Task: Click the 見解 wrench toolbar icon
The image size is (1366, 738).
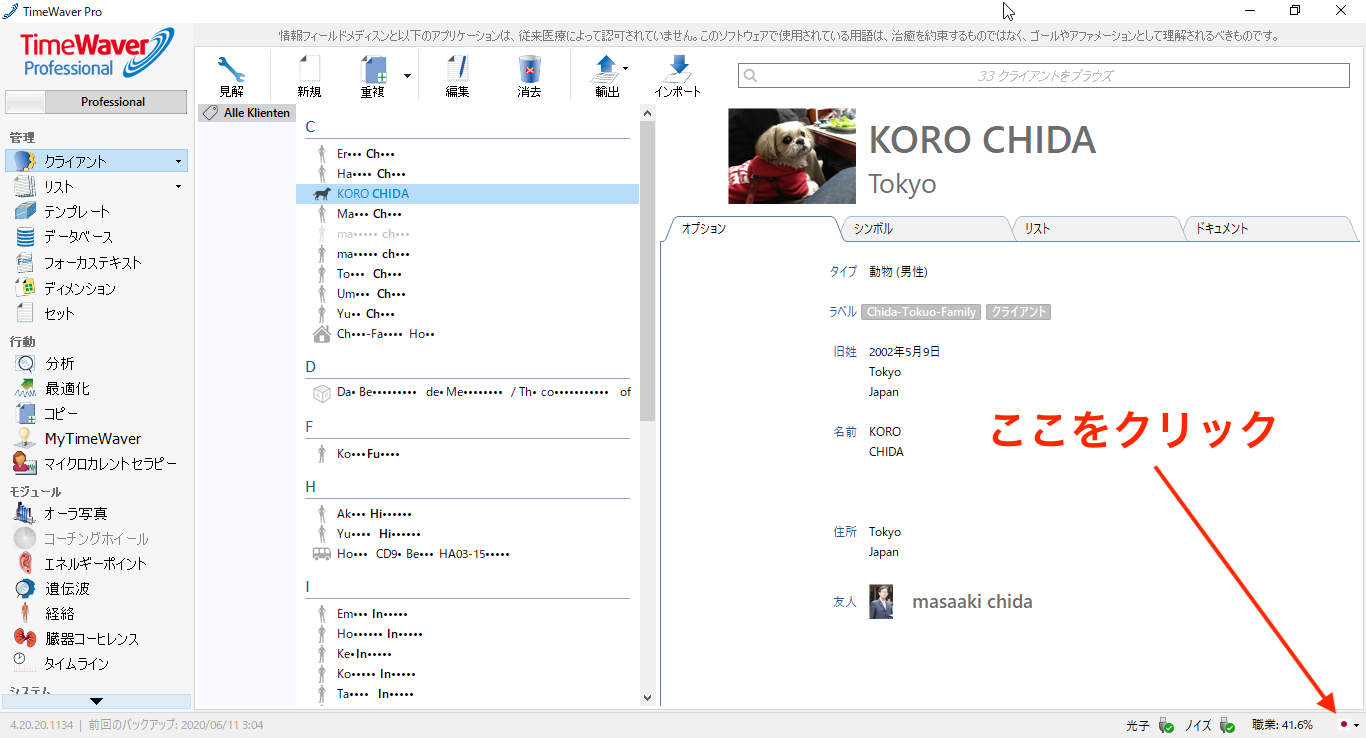Action: [231, 69]
